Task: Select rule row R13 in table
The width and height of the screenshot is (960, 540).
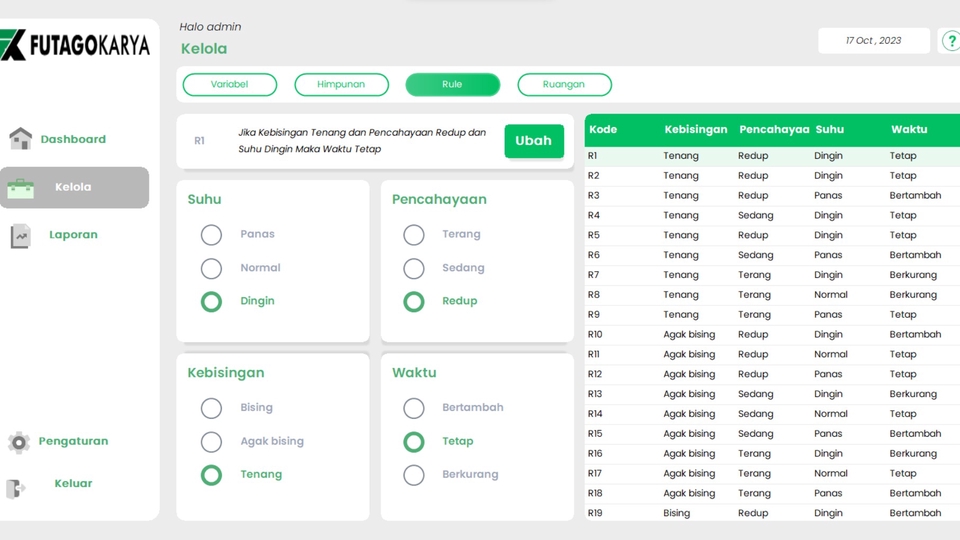Action: coord(770,394)
